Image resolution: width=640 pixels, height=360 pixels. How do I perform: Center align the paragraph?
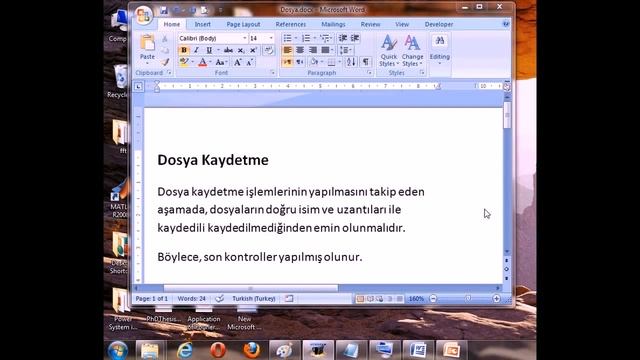tap(300, 50)
